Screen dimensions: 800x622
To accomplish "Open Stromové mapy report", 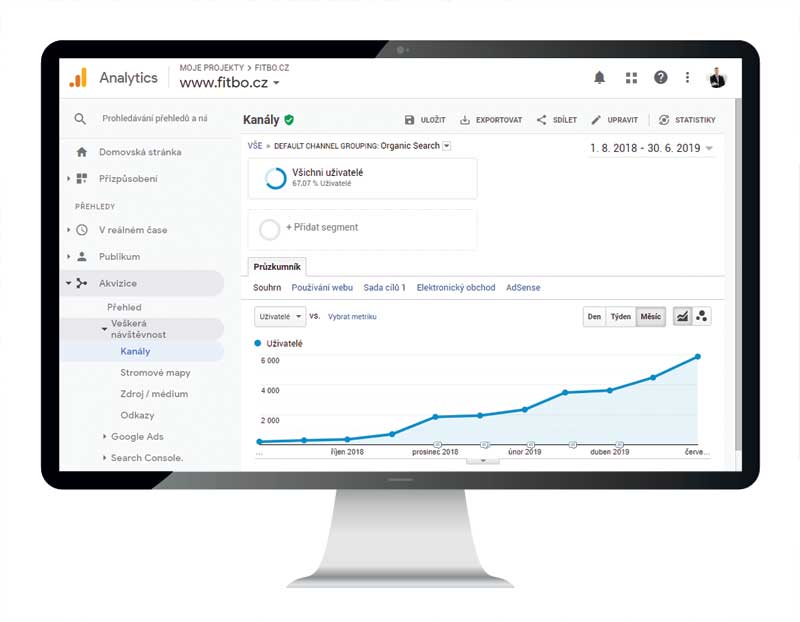I will [x=155, y=373].
